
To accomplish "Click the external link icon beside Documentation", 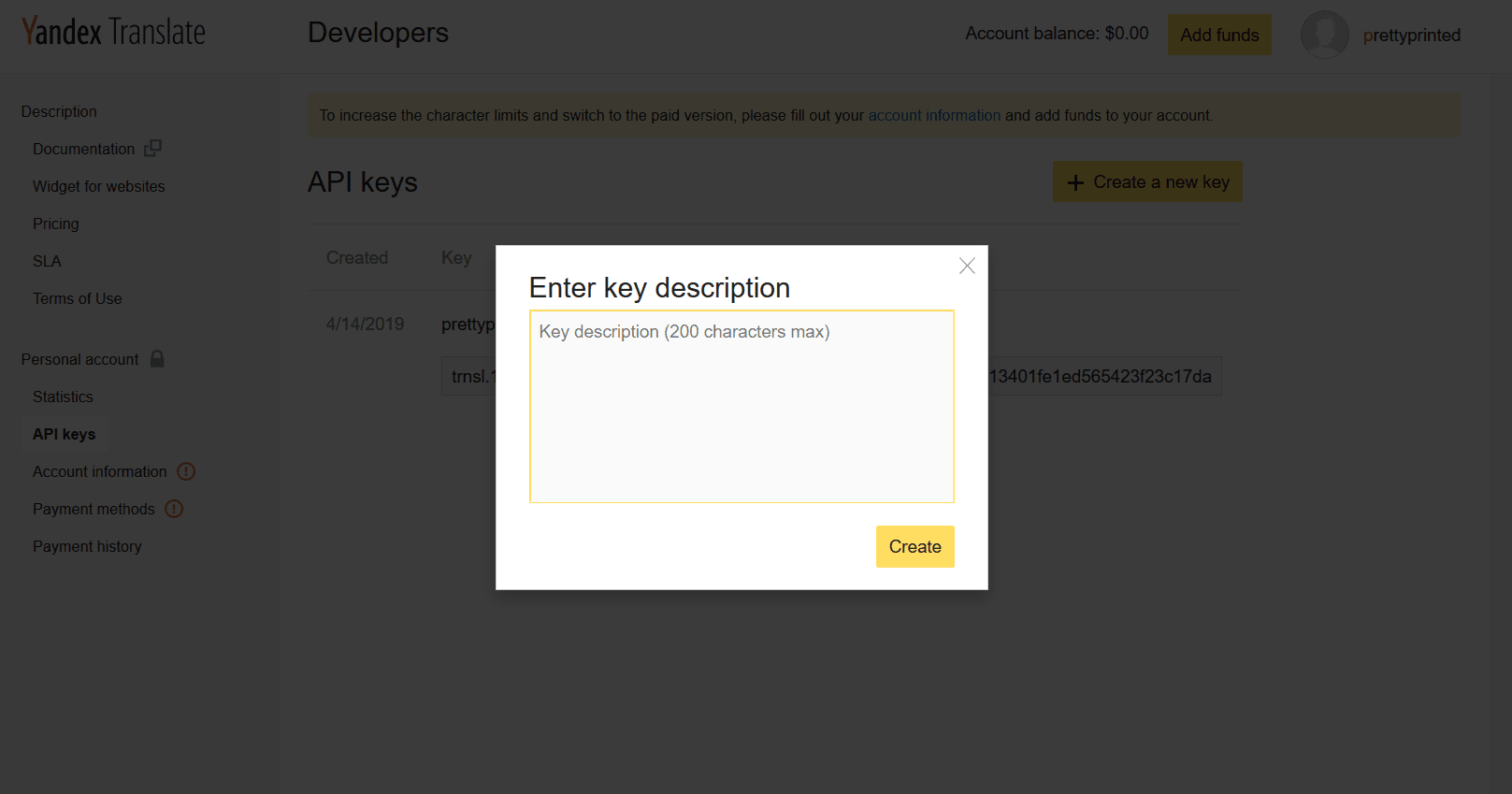I will tap(152, 148).
